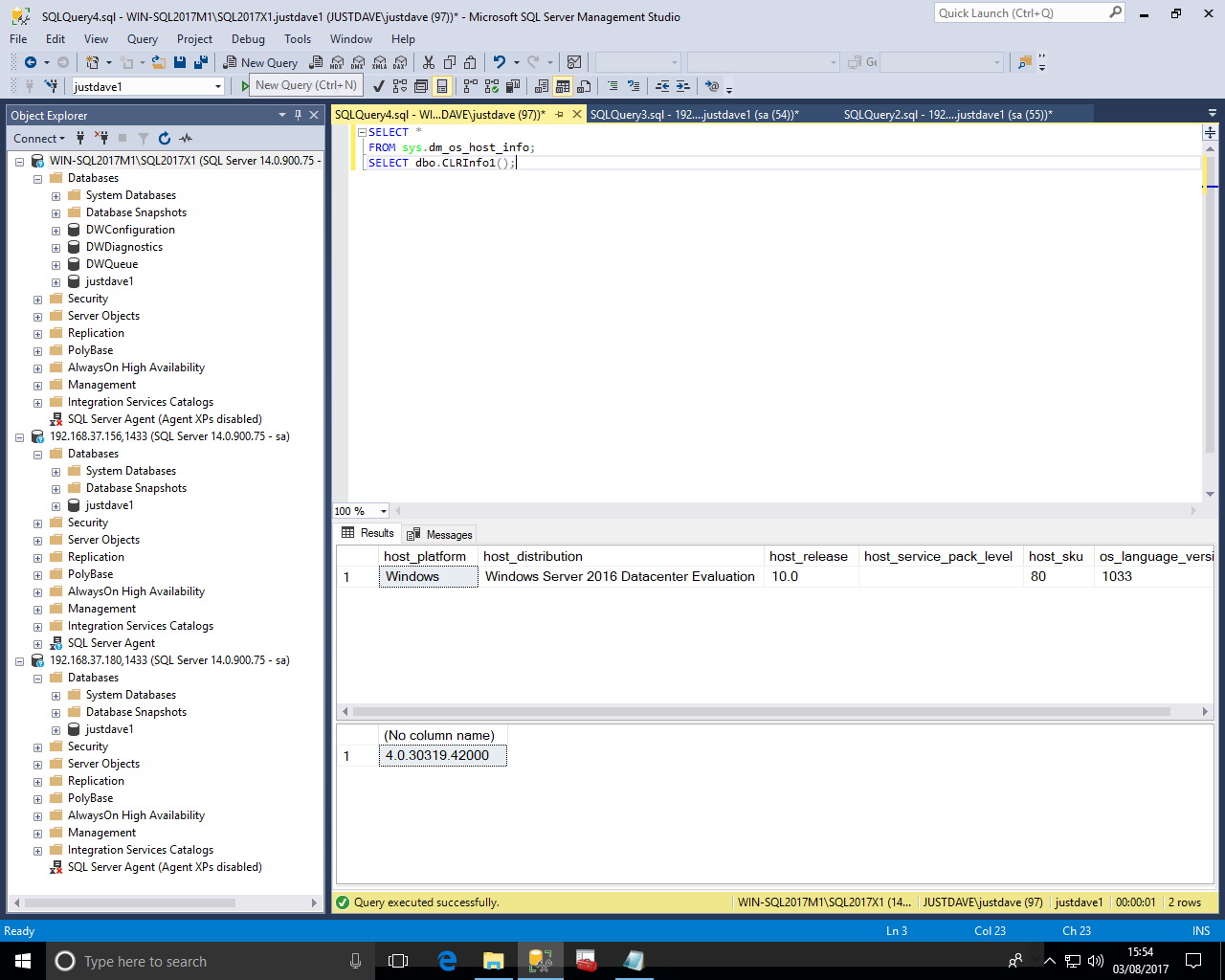Toggle the highlighted Query Options button
The image size is (1225, 980).
[441, 86]
